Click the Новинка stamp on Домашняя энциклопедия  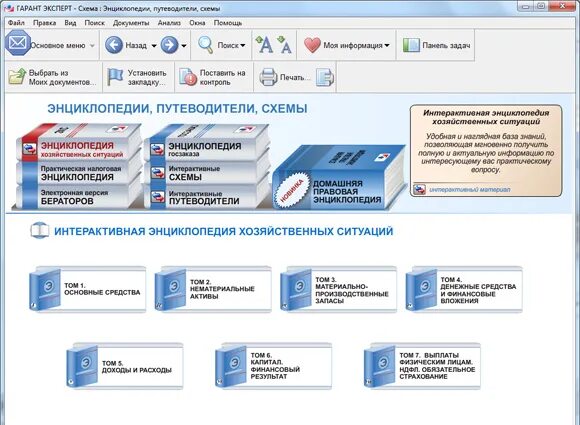coord(292,190)
